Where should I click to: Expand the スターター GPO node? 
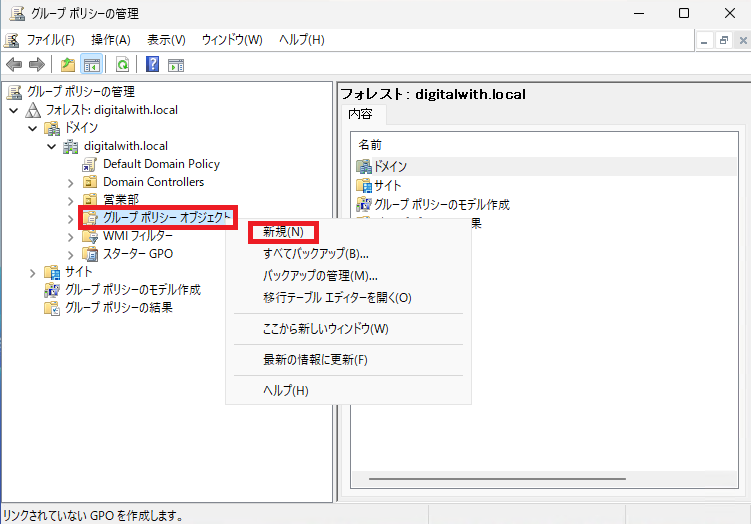pyautogui.click(x=70, y=255)
